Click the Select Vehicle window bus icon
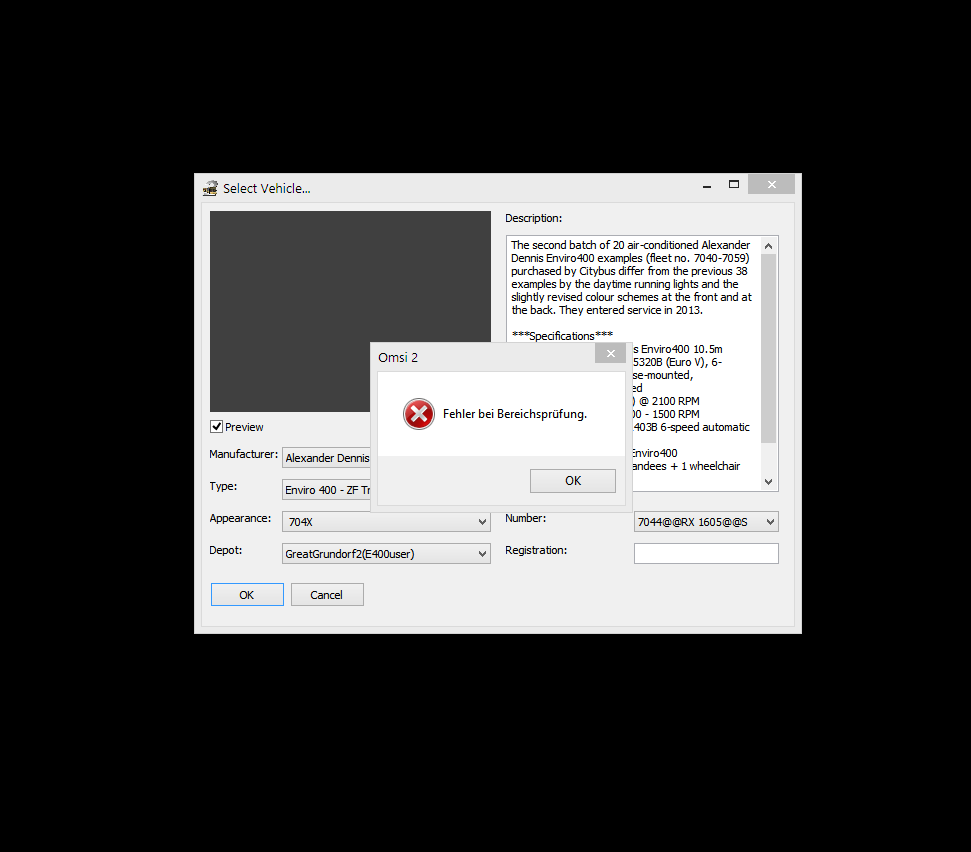 click(x=211, y=188)
